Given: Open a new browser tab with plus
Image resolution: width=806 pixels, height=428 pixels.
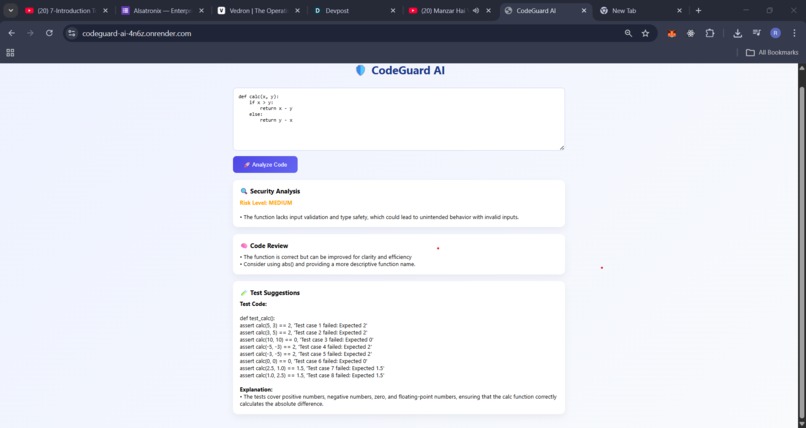Looking at the screenshot, I should [x=698, y=10].
